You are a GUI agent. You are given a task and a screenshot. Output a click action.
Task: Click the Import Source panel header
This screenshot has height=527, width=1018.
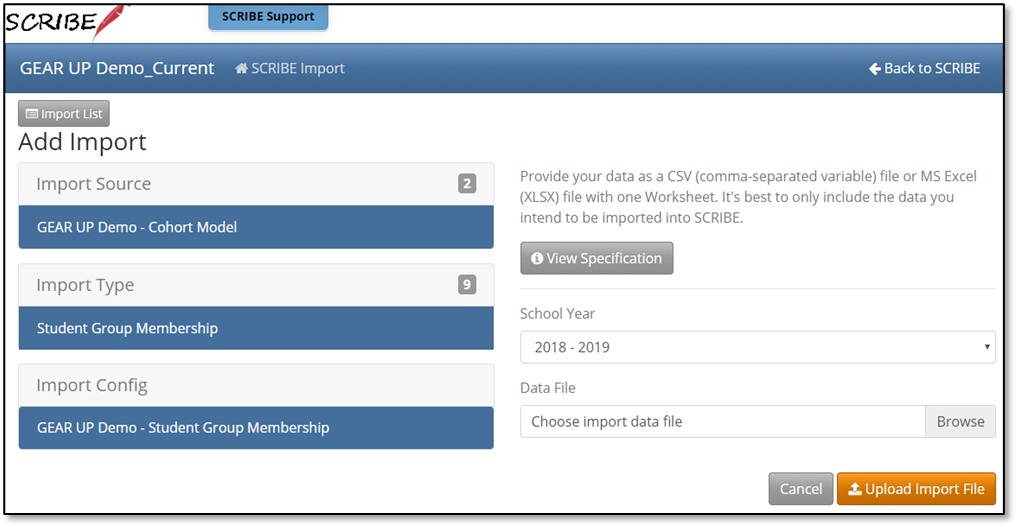(256, 184)
